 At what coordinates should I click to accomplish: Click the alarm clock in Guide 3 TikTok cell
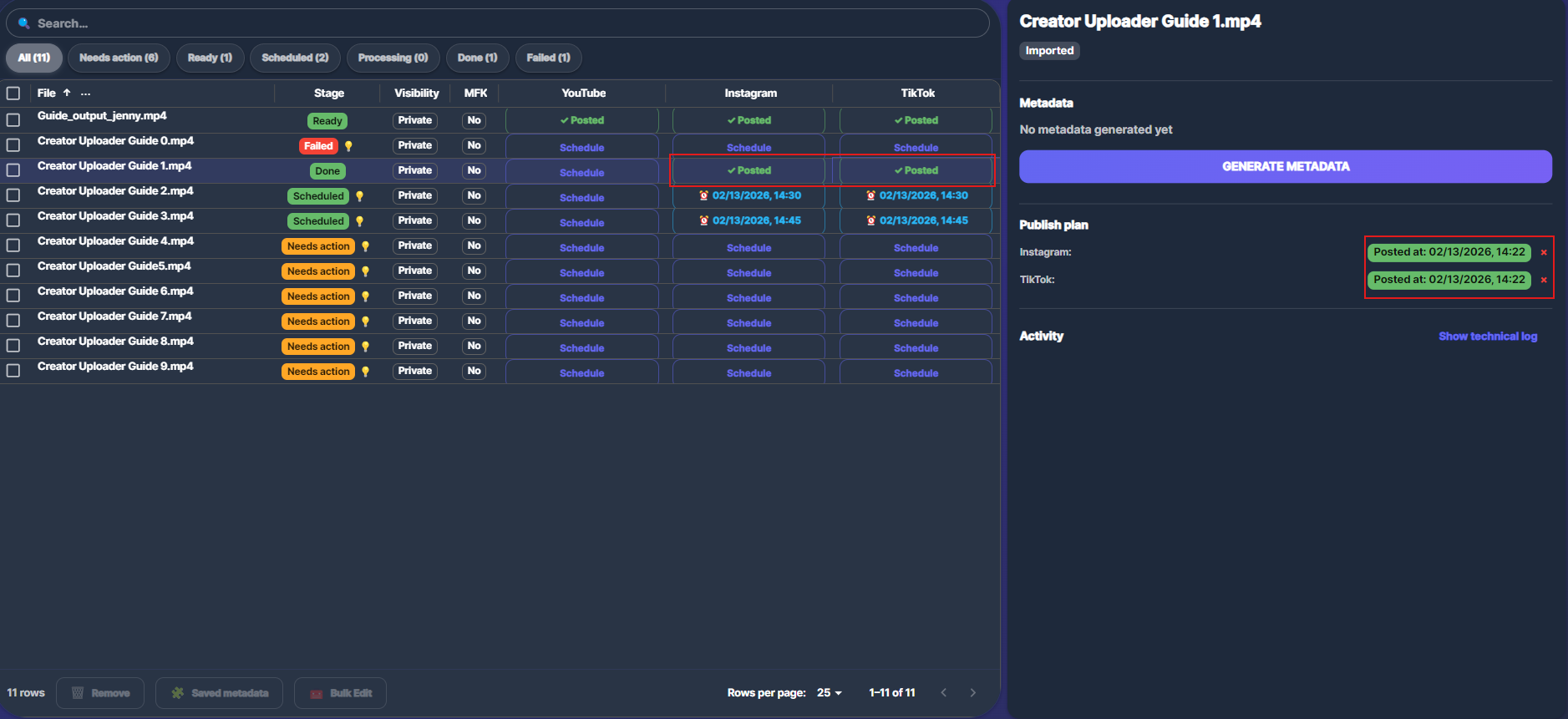coord(870,221)
